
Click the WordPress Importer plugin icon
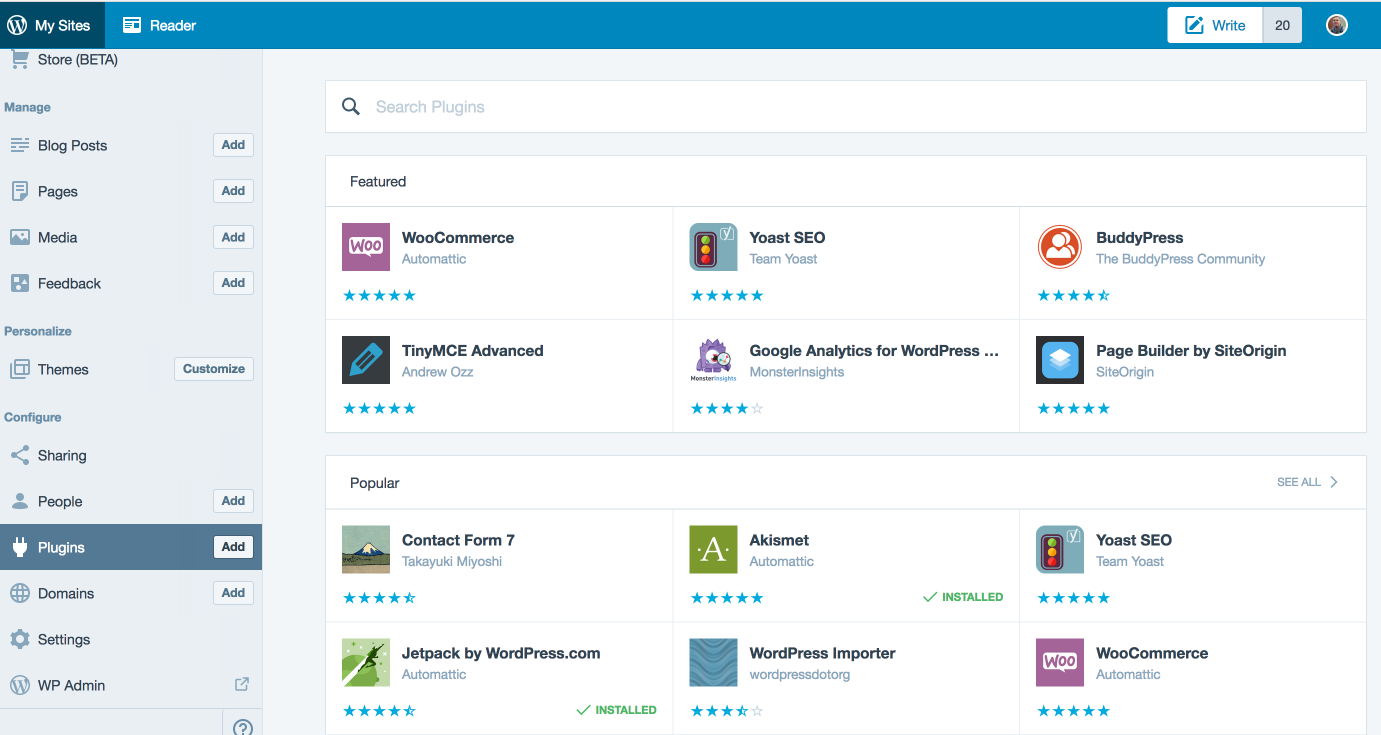click(713, 662)
